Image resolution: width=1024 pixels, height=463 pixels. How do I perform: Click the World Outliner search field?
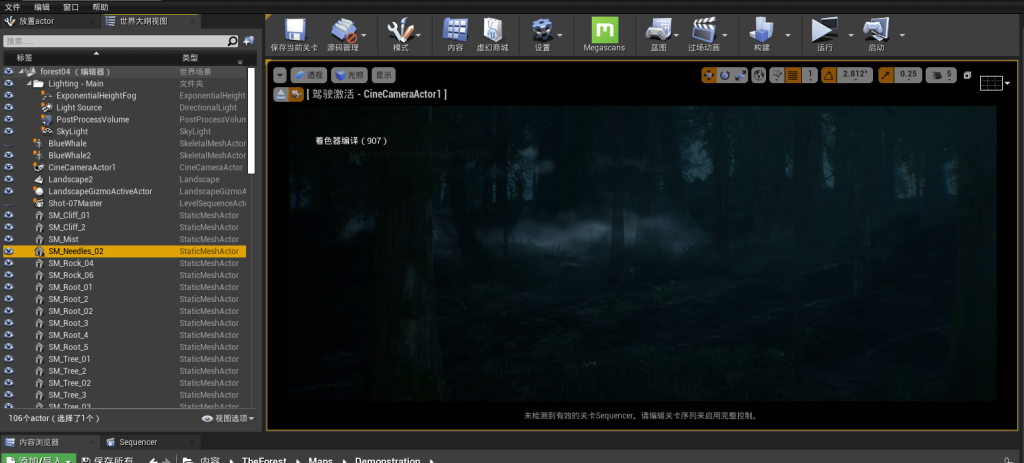point(115,41)
